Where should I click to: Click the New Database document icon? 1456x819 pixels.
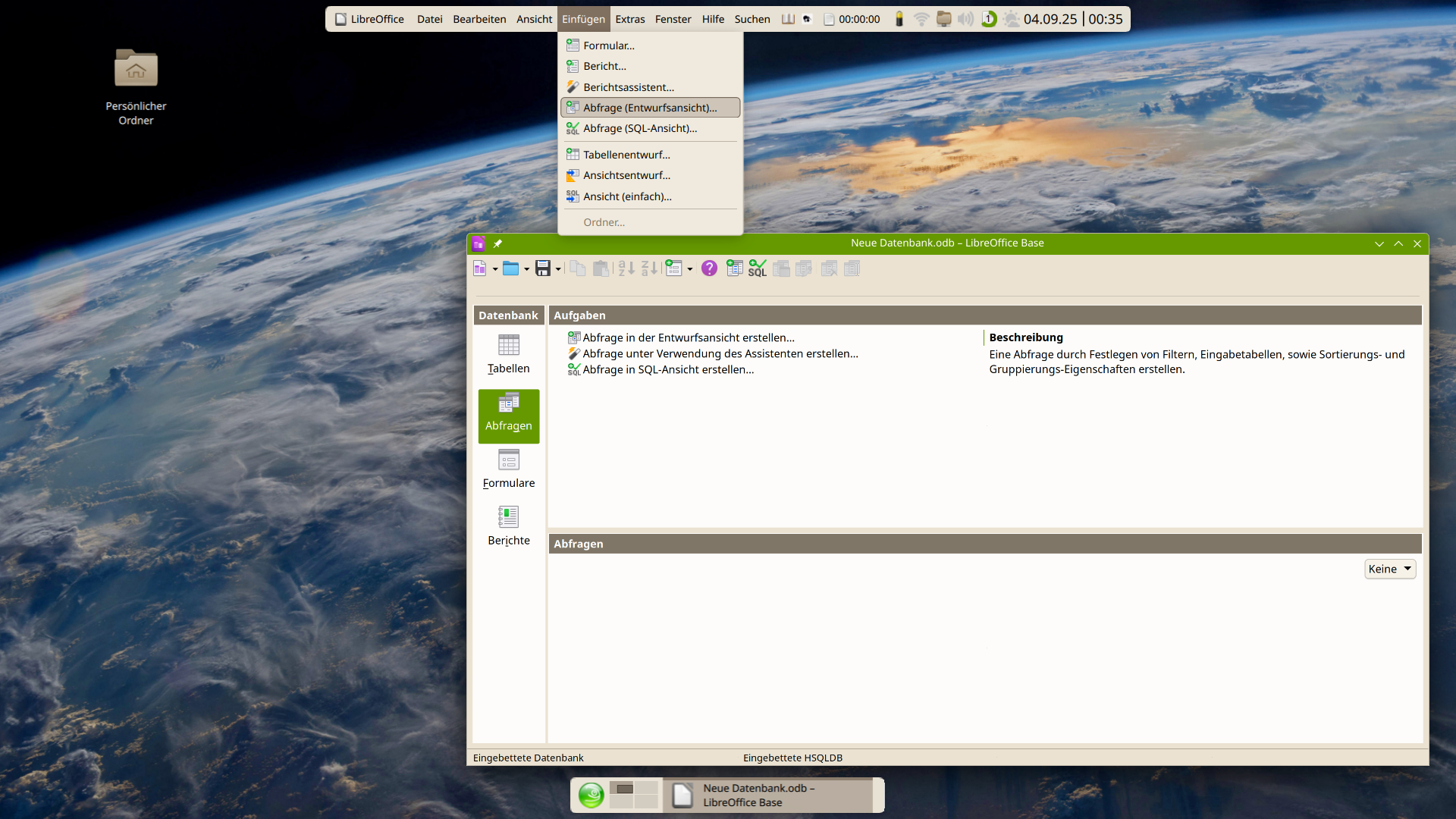(479, 268)
